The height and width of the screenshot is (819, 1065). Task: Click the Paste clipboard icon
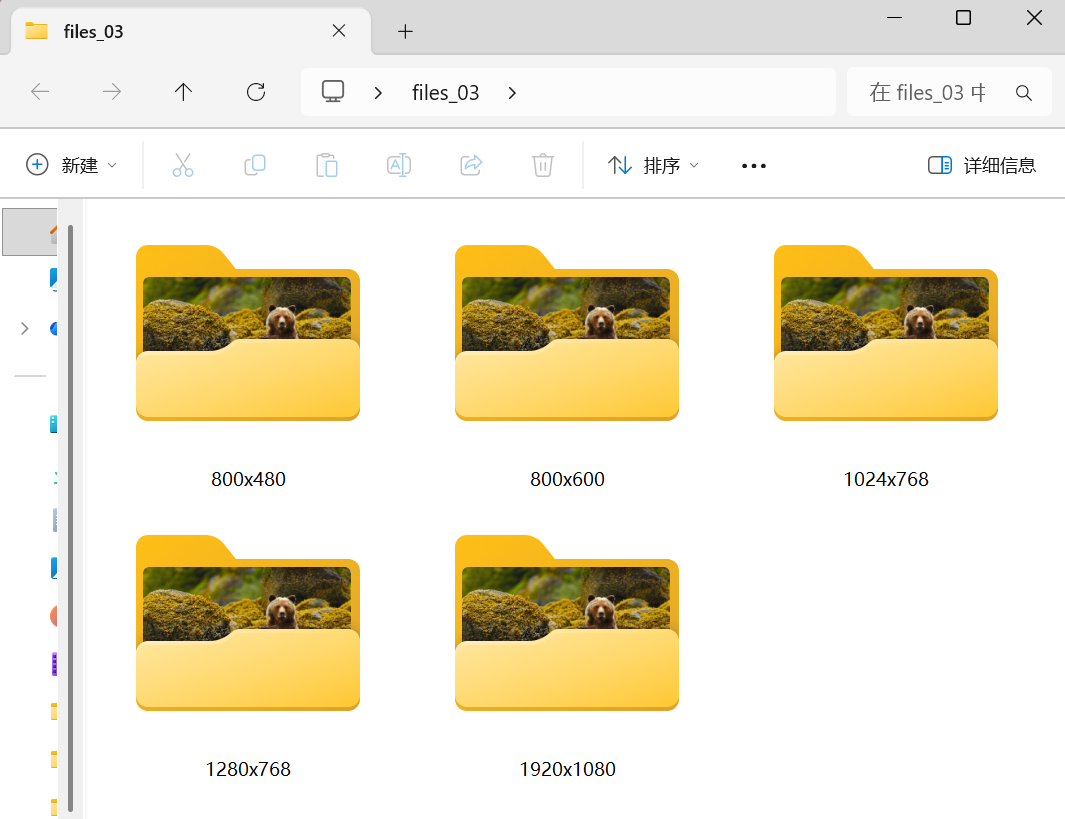327,165
